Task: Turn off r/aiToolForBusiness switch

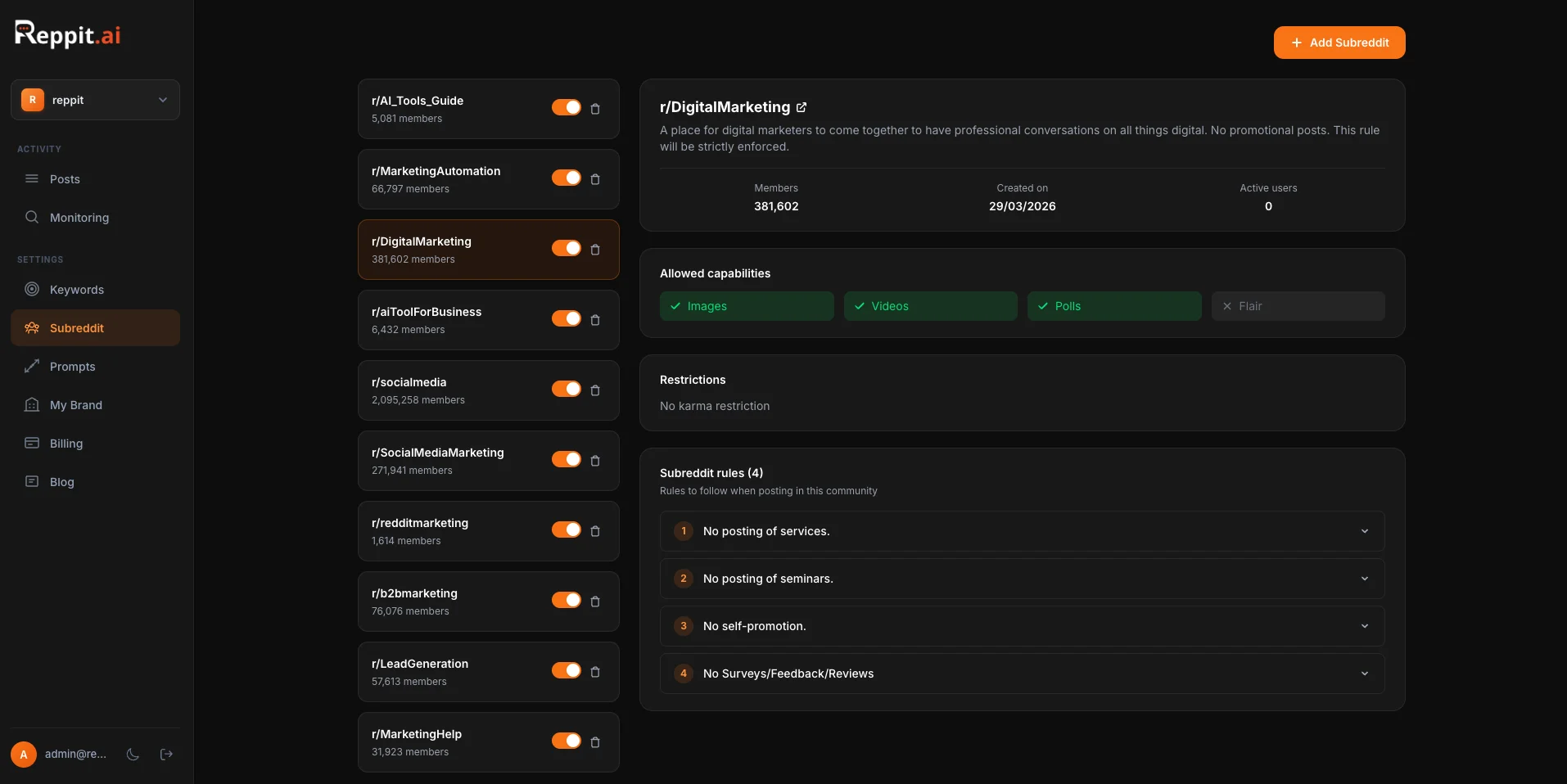Action: [x=566, y=319]
